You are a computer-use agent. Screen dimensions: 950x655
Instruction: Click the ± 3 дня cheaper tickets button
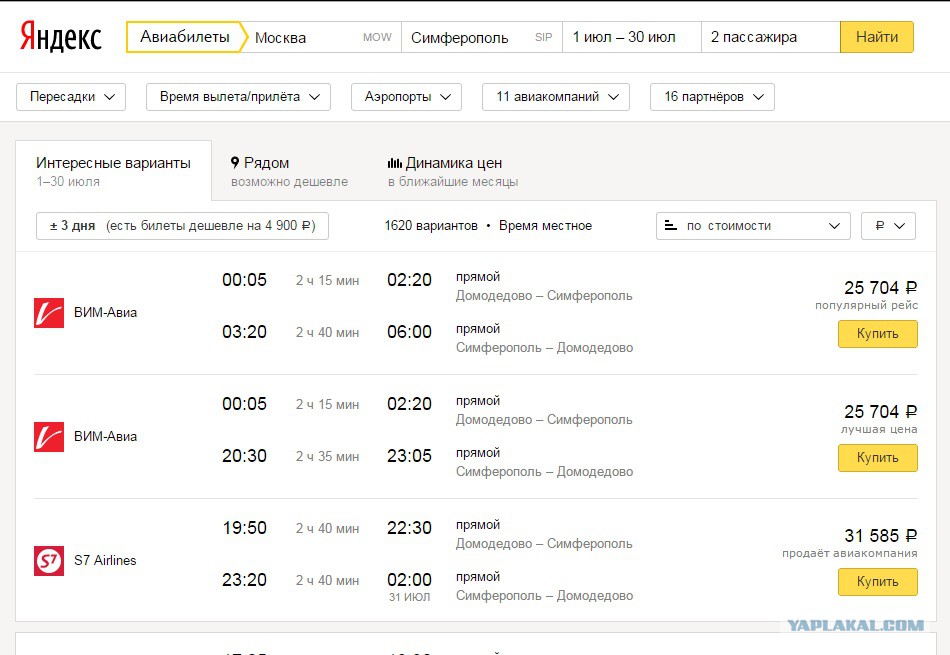(182, 226)
